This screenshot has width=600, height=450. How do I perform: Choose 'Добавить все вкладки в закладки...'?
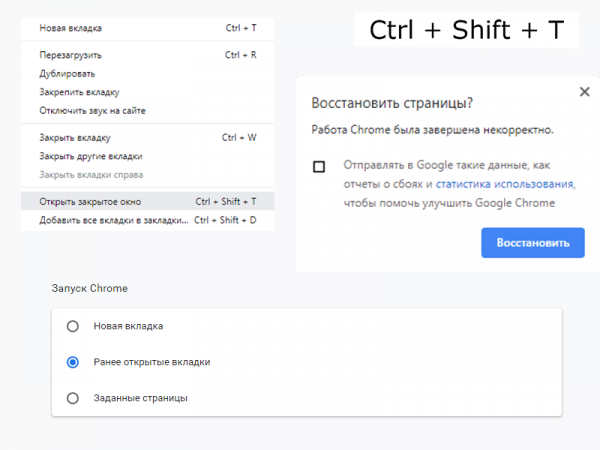click(148, 220)
